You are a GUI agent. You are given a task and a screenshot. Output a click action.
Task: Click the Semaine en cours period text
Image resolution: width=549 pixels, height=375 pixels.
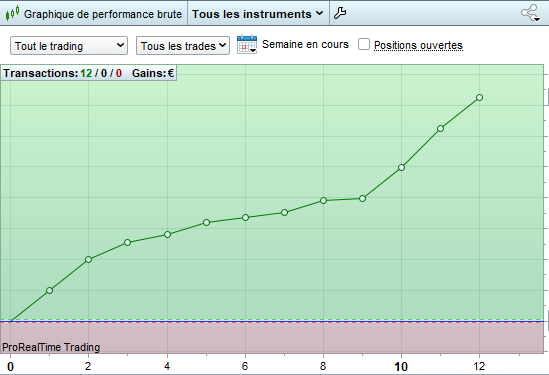coord(305,44)
